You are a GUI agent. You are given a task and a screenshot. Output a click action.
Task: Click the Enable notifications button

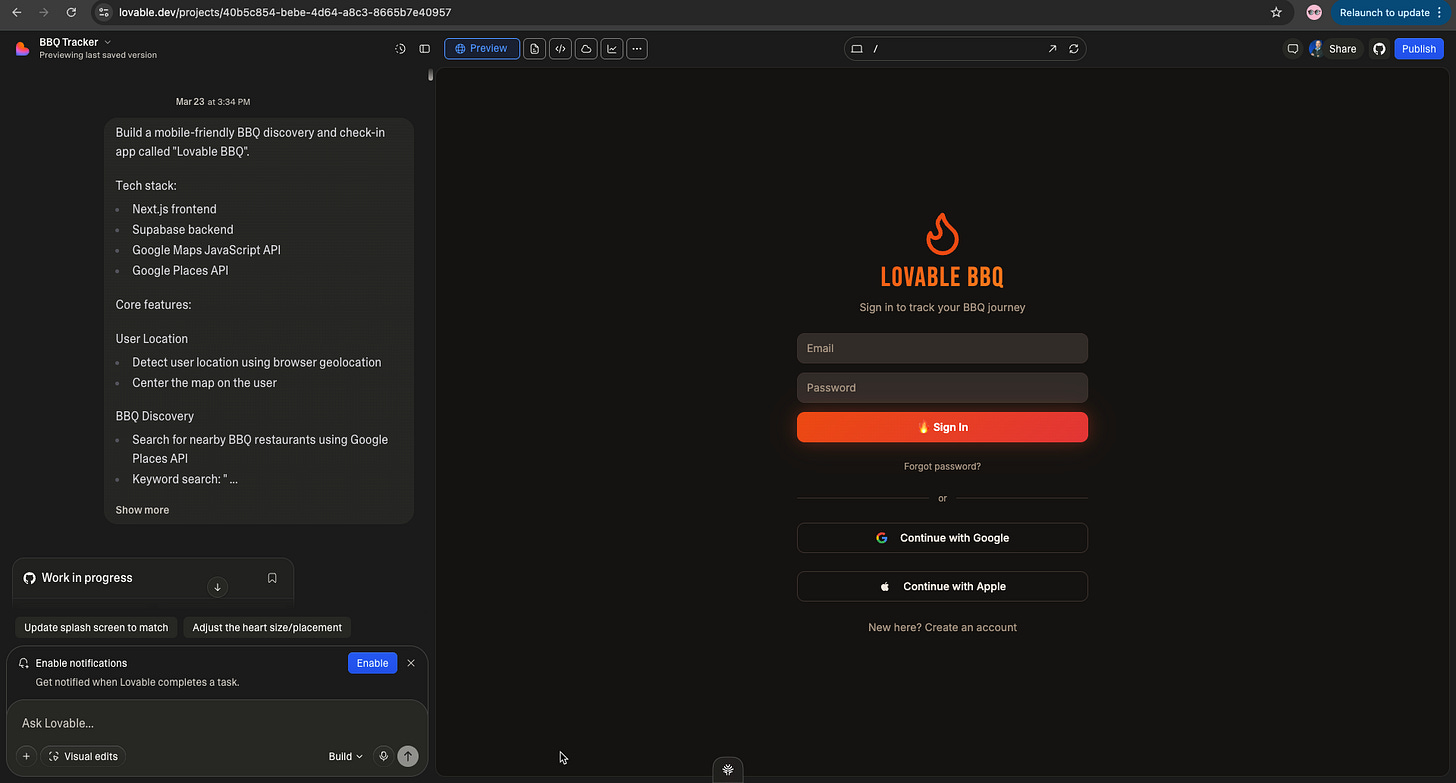[x=372, y=663]
